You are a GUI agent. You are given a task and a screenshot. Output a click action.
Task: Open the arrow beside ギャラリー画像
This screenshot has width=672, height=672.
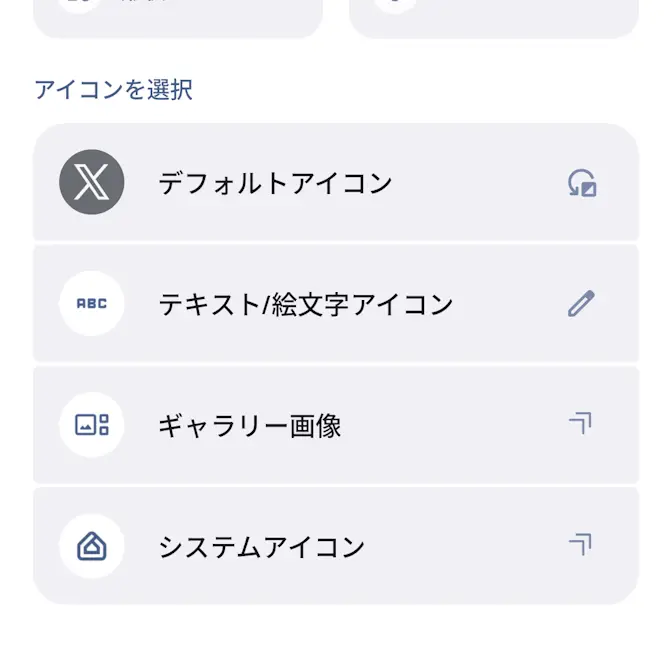tap(580, 423)
